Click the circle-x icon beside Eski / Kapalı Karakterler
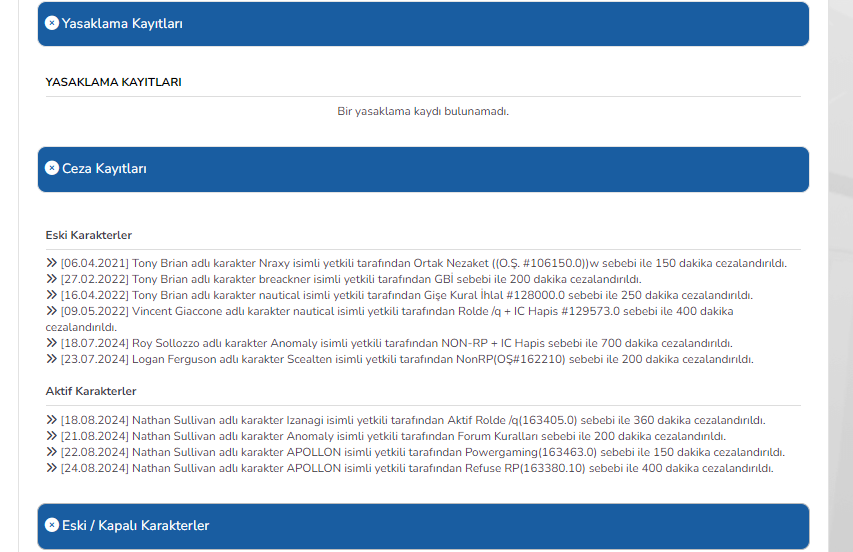 click(x=52, y=525)
